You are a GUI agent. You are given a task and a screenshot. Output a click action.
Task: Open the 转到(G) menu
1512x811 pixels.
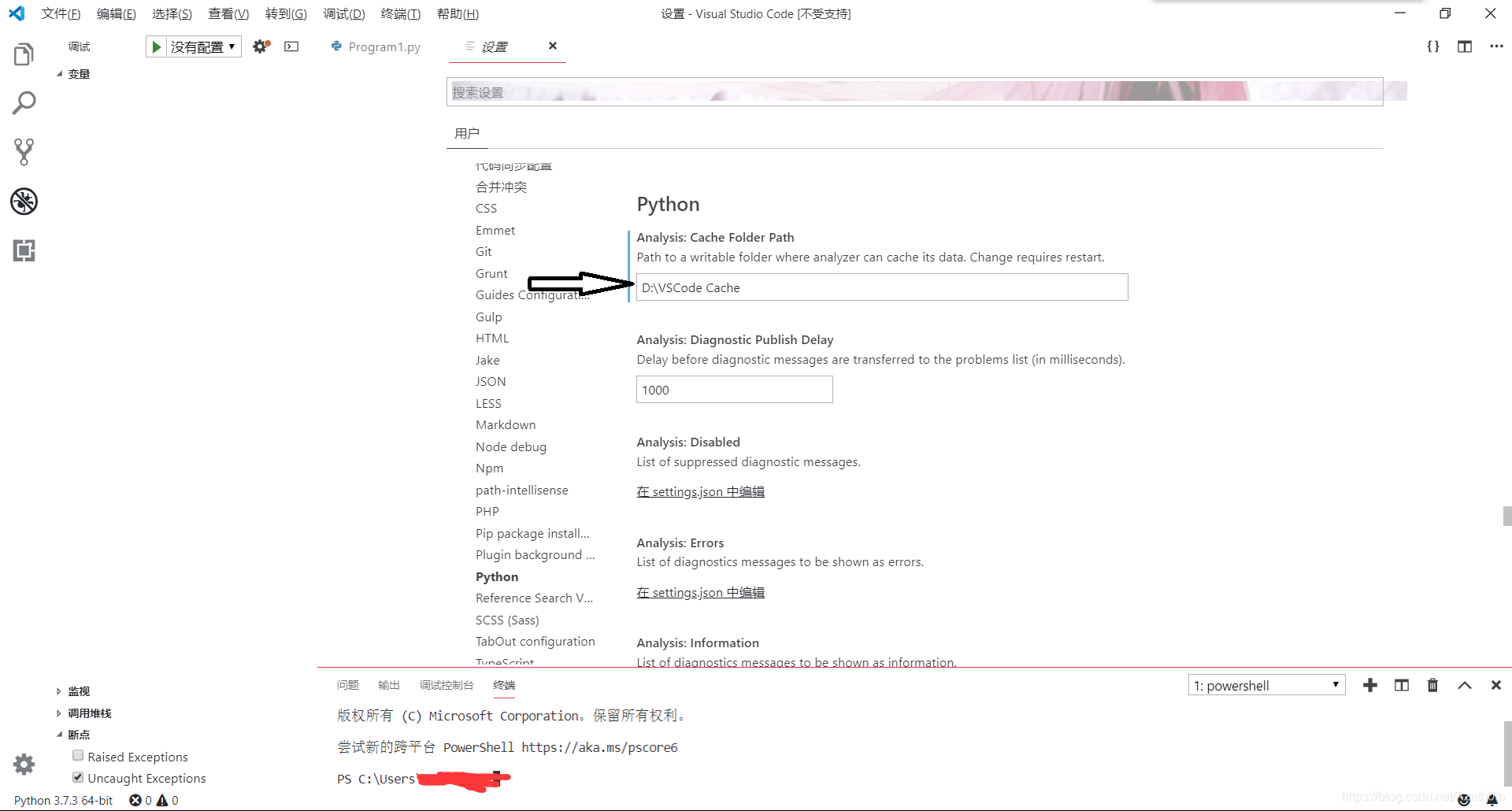coord(286,13)
